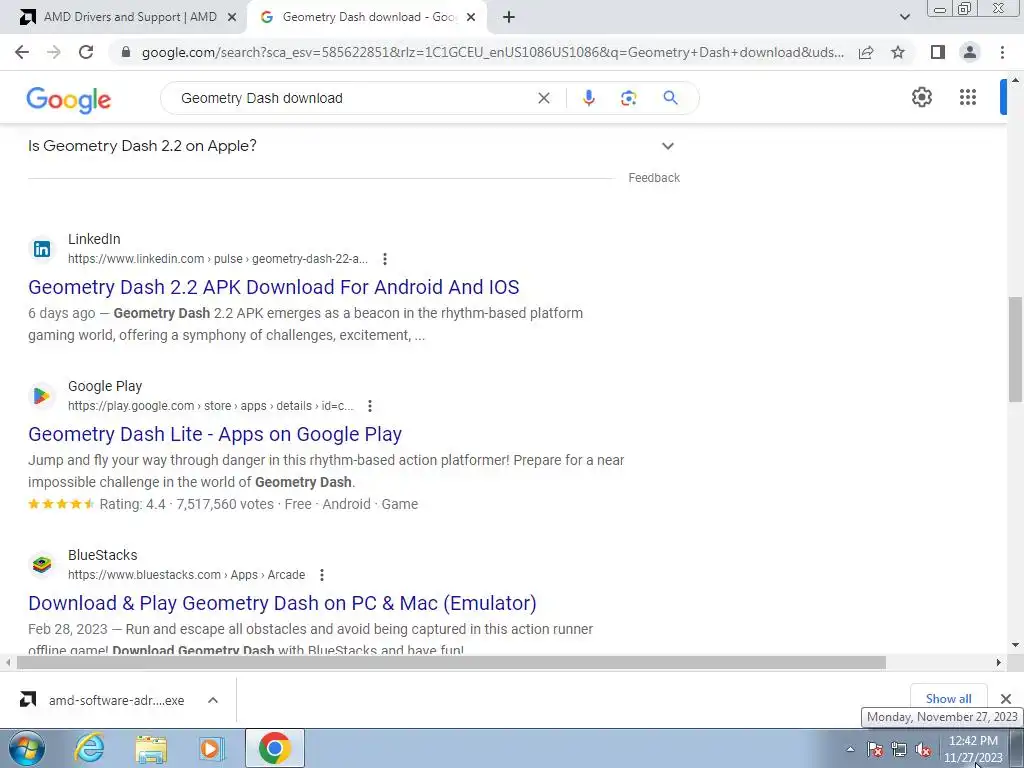
Task: Close the Geometry Dash download tab
Action: [471, 18]
